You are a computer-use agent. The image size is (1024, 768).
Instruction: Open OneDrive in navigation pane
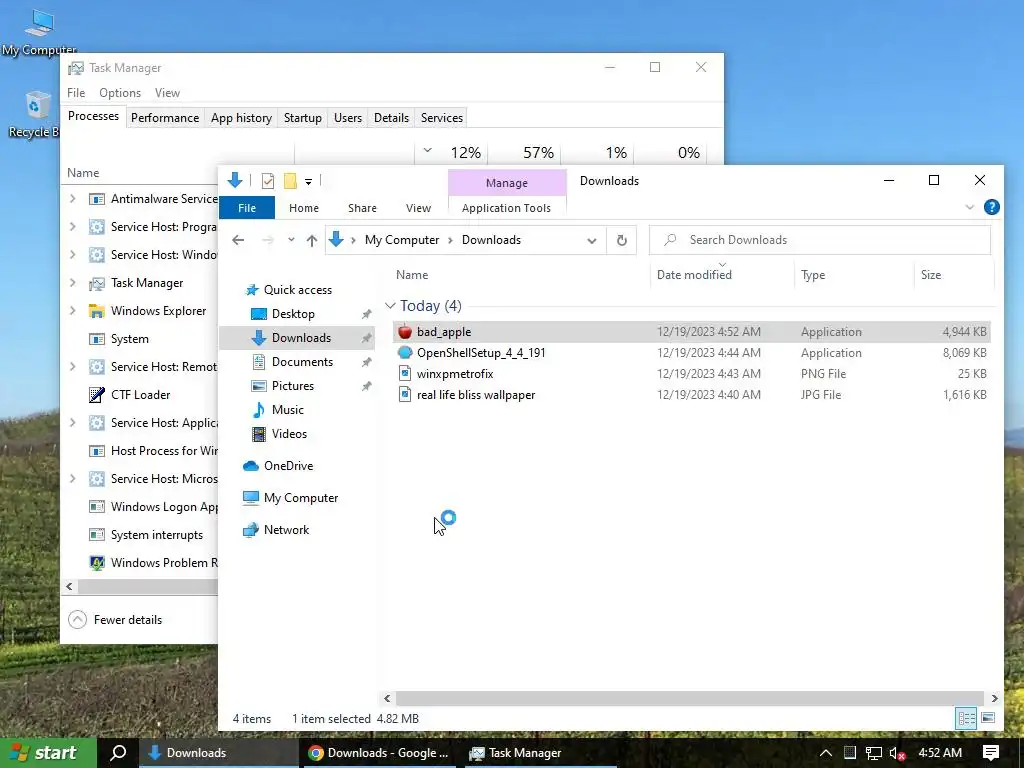[x=288, y=466]
